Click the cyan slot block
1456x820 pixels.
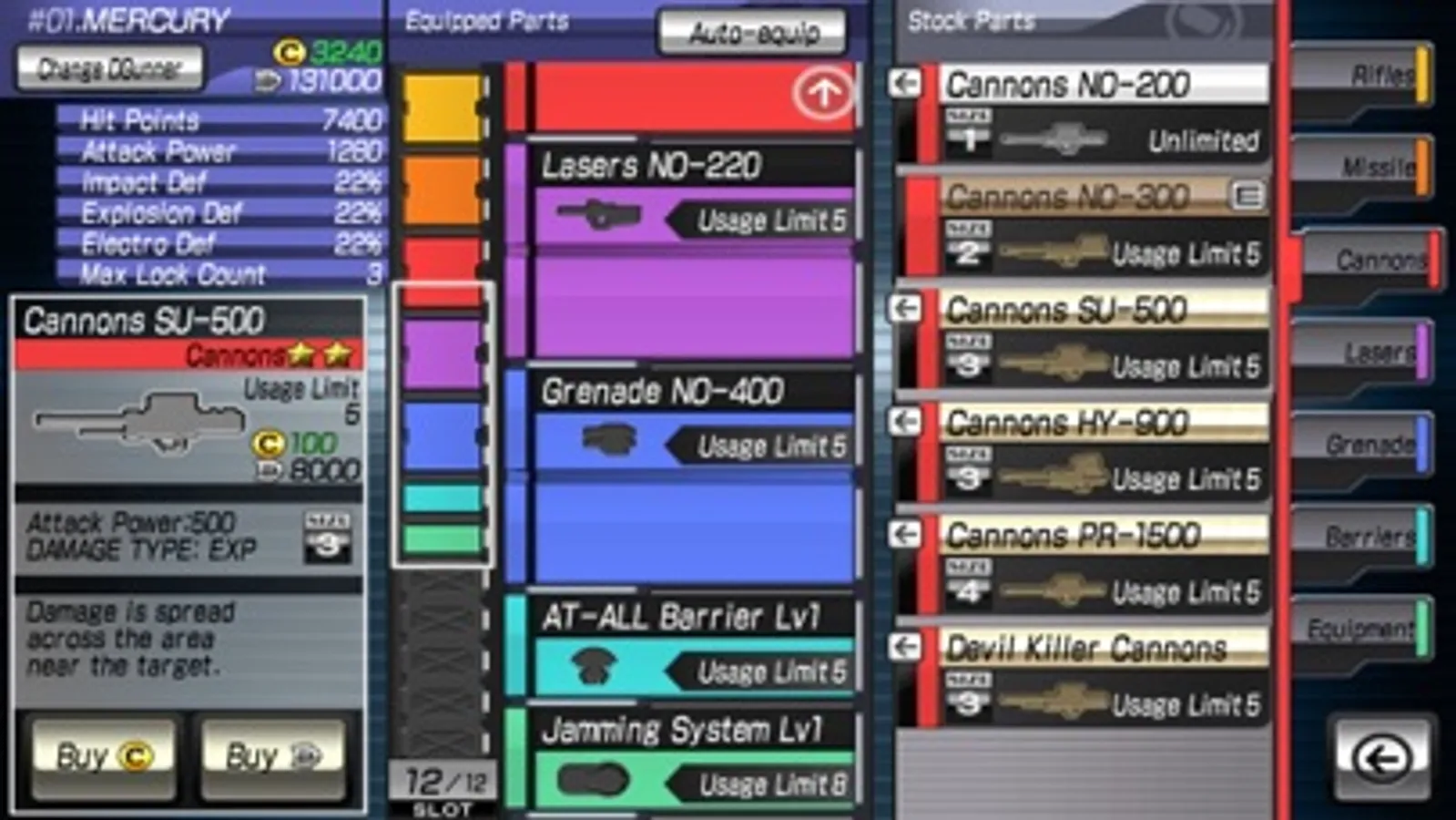[442, 497]
